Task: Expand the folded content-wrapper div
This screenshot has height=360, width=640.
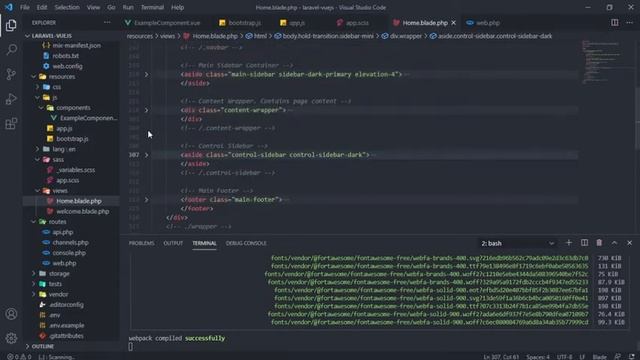Action: (147, 110)
